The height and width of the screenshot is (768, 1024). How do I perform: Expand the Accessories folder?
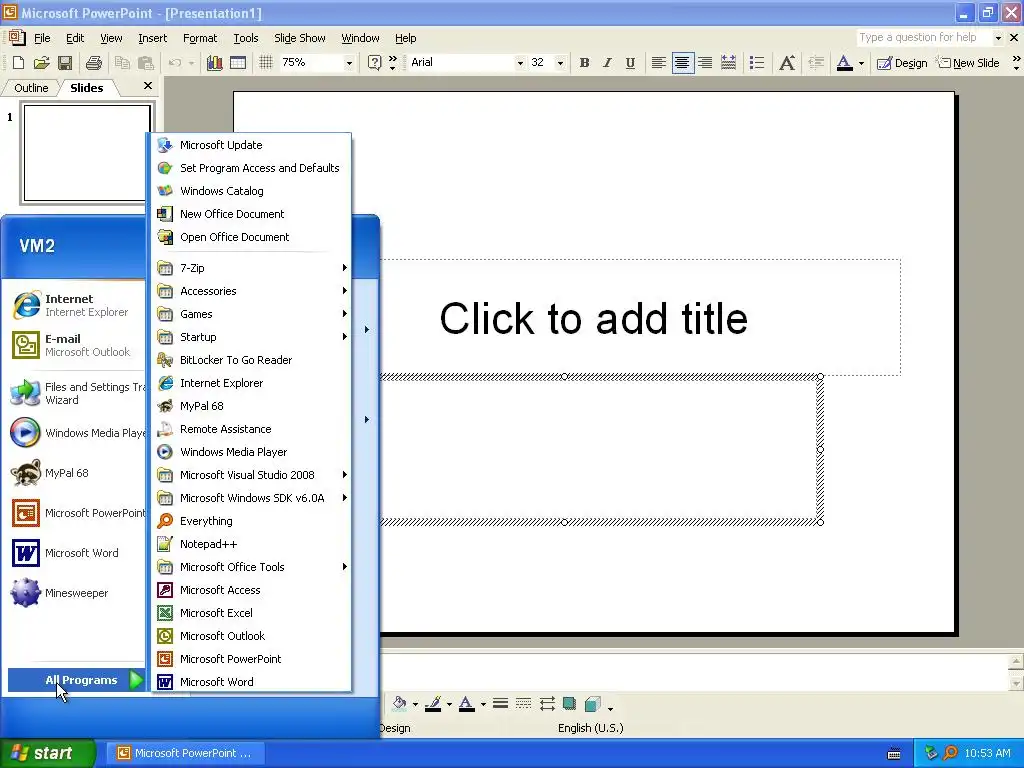click(x=251, y=291)
